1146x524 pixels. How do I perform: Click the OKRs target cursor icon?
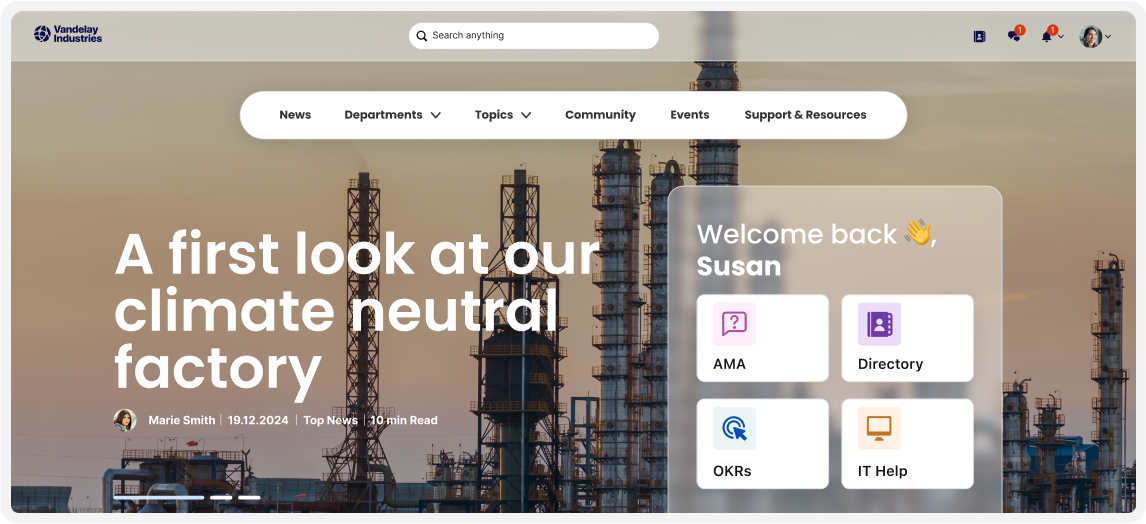pos(734,428)
